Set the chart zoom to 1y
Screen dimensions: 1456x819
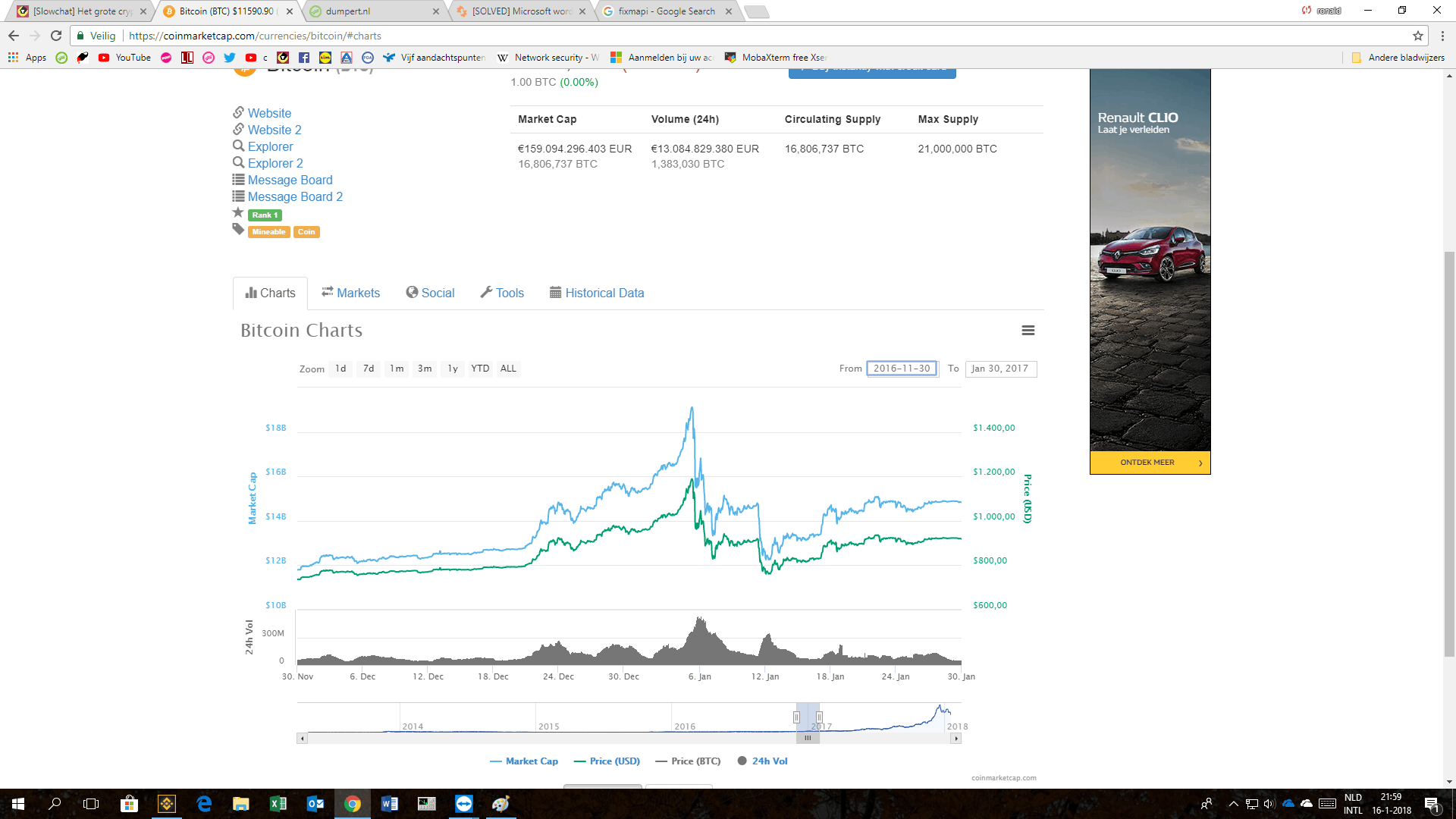[453, 369]
